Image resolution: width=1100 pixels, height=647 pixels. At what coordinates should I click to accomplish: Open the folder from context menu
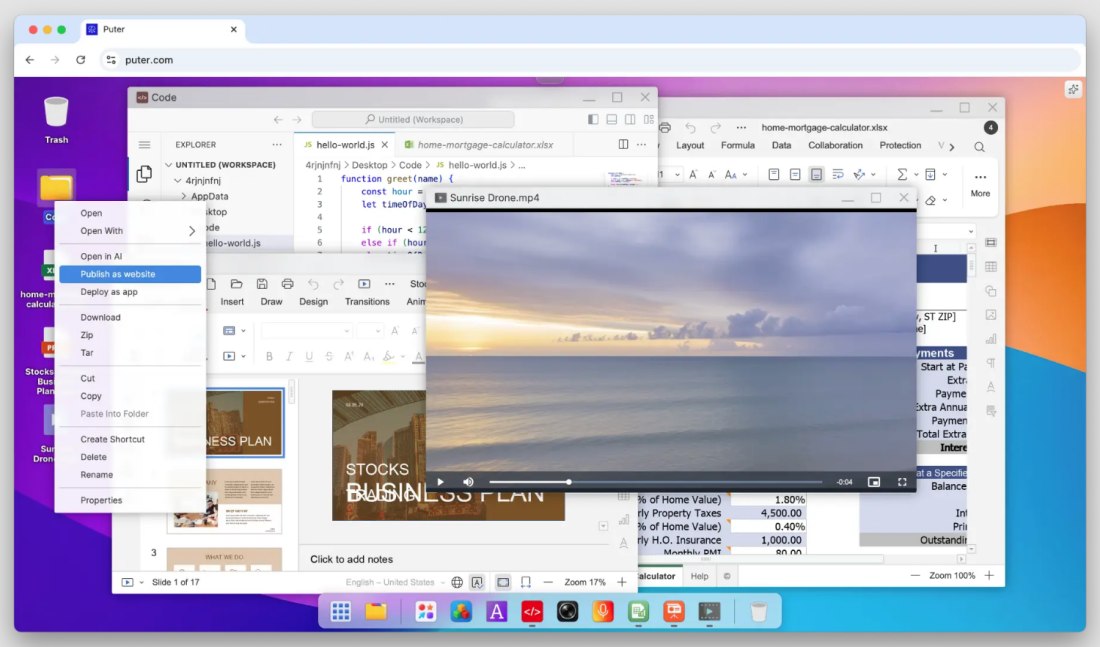130,213
